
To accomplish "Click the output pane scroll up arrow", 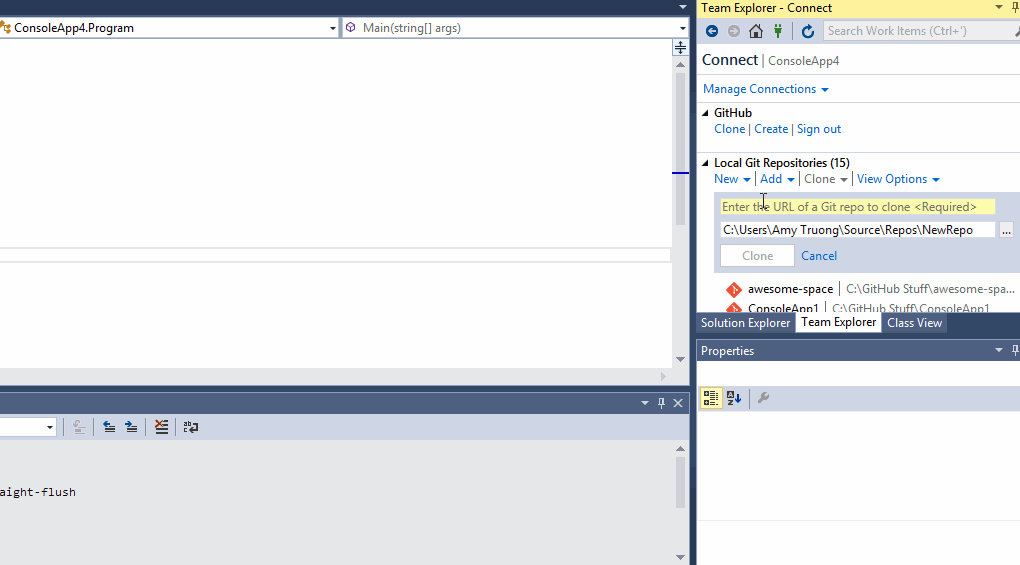I will click(680, 449).
